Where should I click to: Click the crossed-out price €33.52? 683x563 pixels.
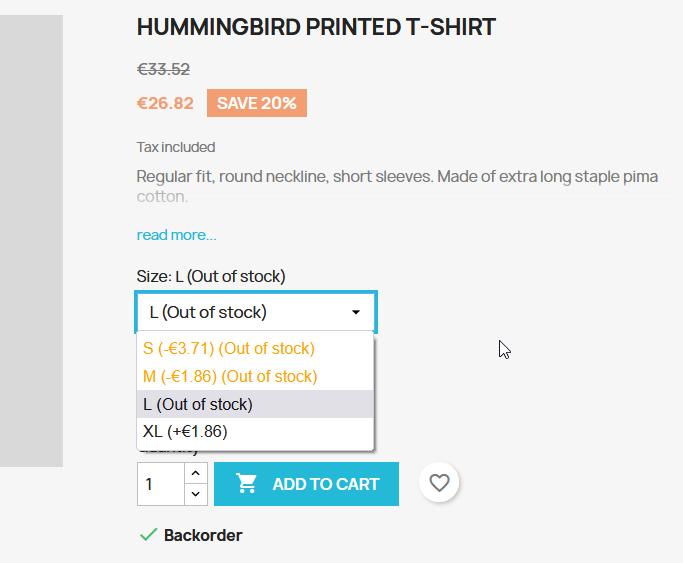163,69
